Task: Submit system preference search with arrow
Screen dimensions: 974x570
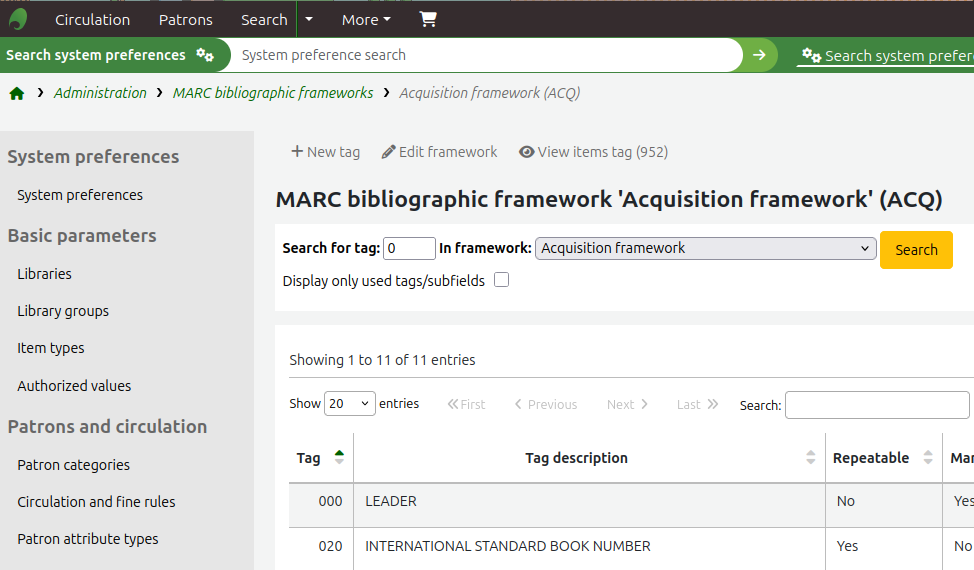Action: tap(760, 55)
